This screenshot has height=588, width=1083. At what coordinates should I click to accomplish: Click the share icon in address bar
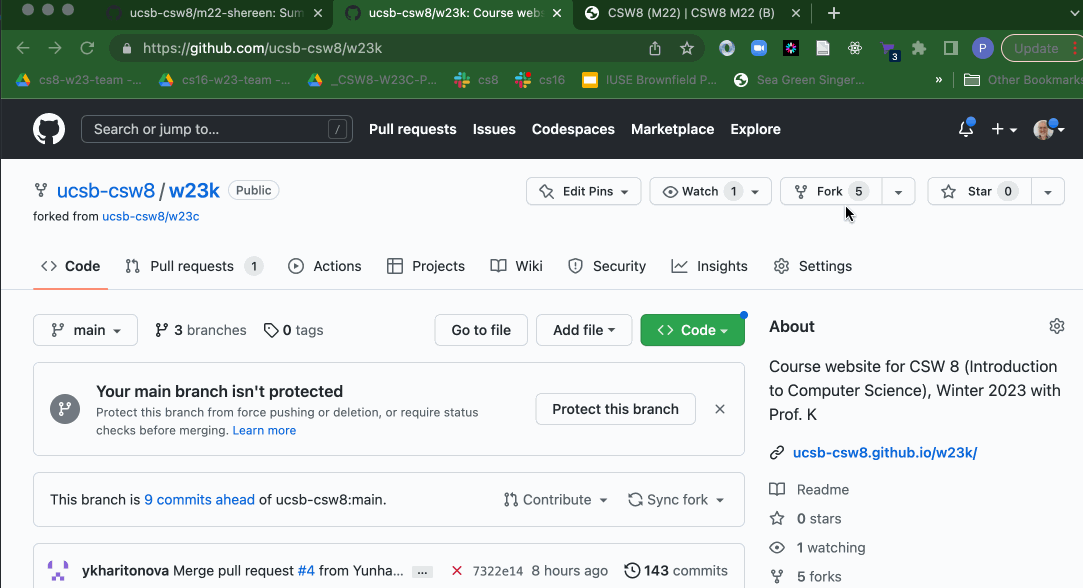click(655, 48)
